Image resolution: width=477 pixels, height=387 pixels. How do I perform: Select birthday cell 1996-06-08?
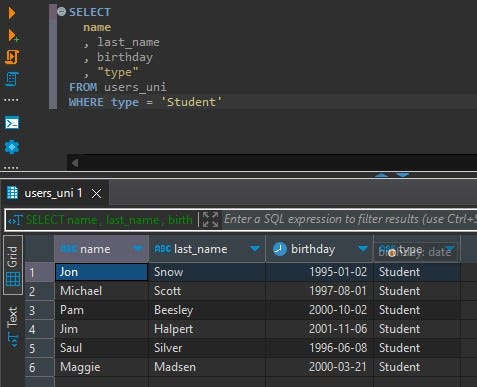[x=319, y=348]
